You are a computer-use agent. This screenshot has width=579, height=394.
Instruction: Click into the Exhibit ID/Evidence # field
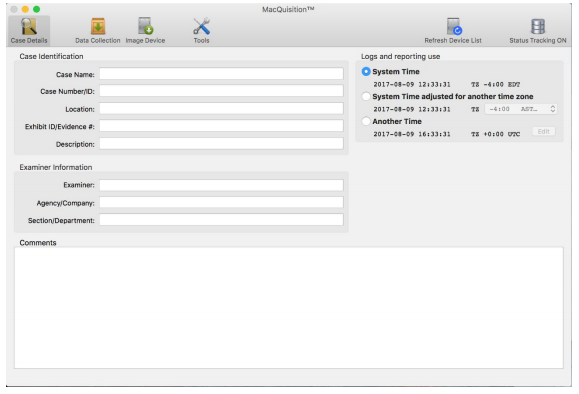click(221, 126)
